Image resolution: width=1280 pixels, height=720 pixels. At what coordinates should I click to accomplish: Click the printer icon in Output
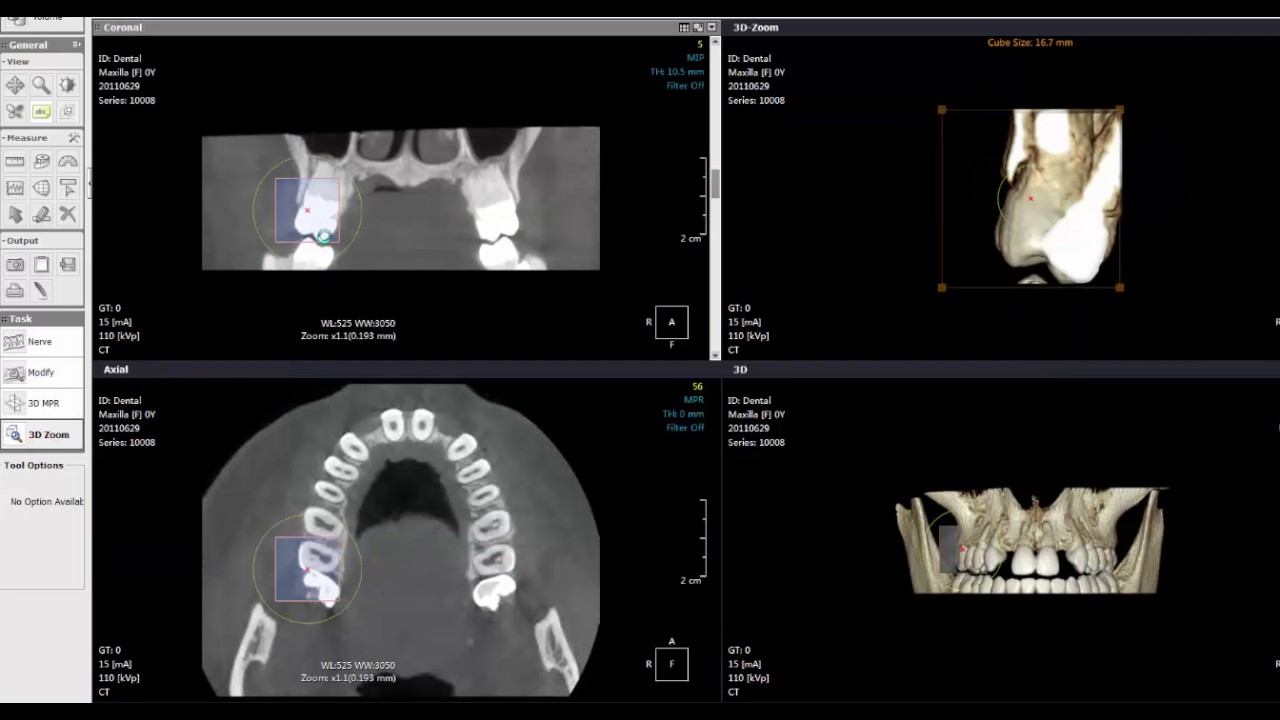tap(15, 291)
